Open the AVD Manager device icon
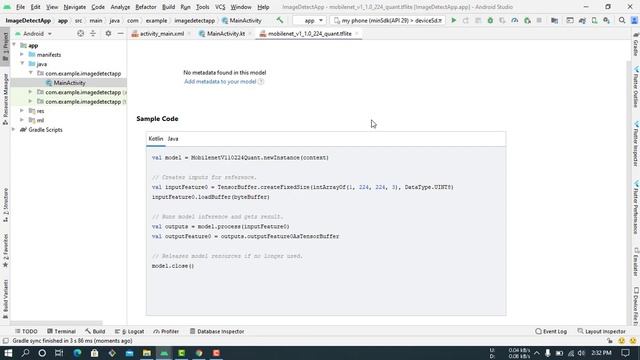Image resolution: width=640 pixels, height=360 pixels. [594, 20]
